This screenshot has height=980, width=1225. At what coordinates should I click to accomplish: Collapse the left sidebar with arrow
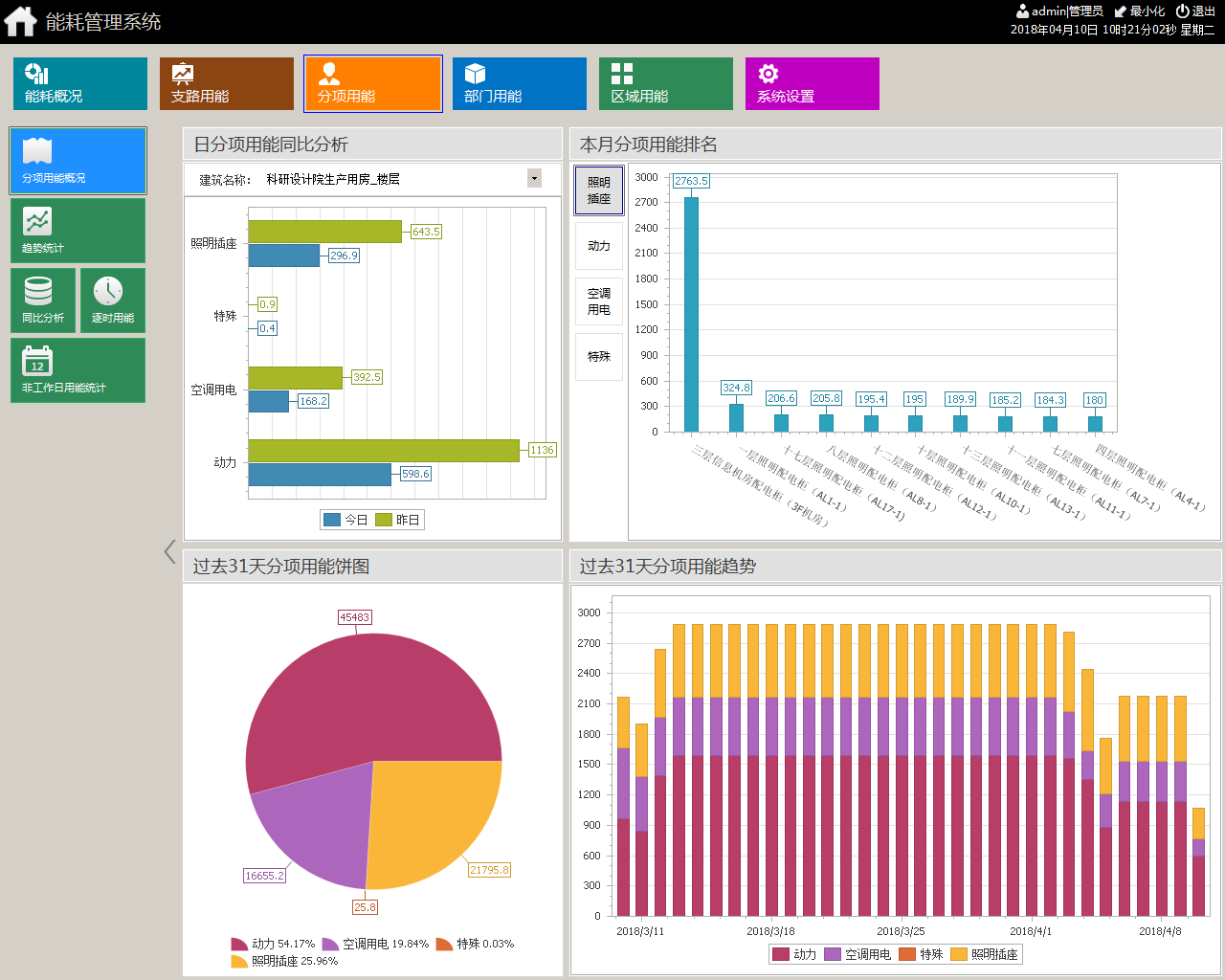169,551
